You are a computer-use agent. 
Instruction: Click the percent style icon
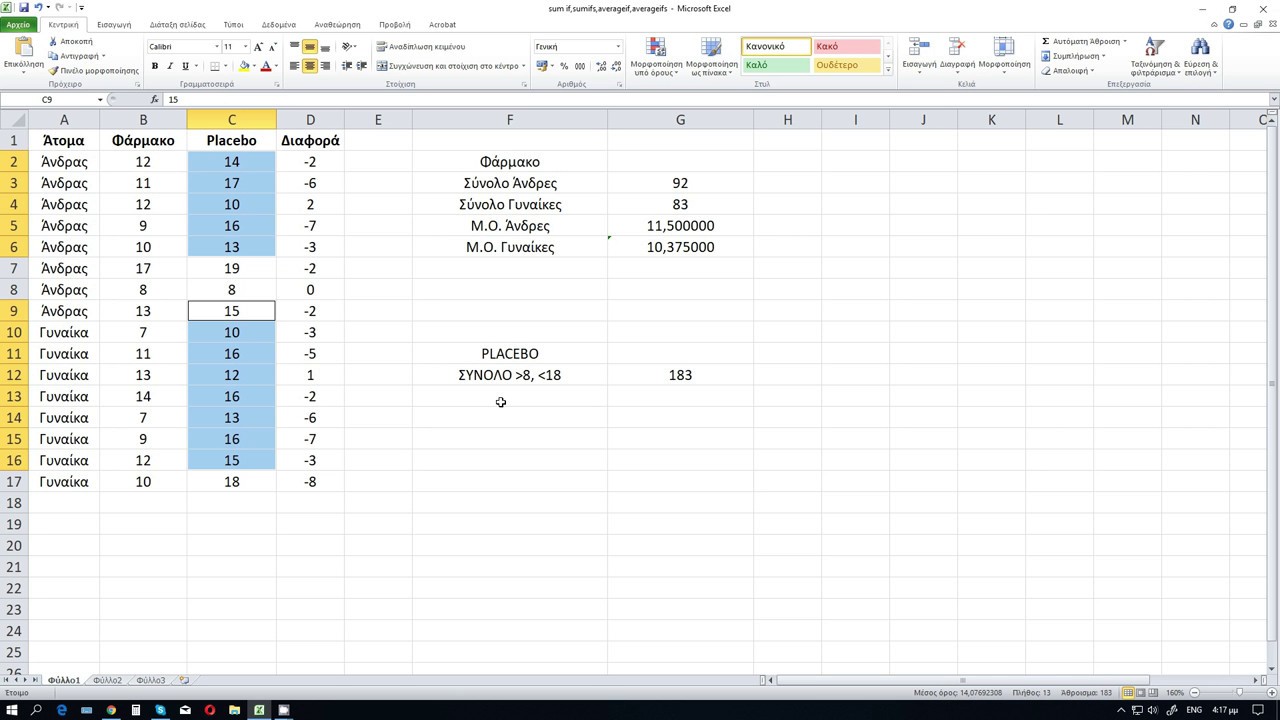tap(564, 66)
